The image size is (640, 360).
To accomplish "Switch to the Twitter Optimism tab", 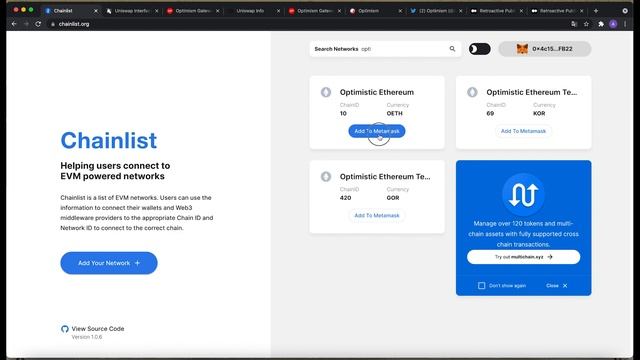I will (436, 11).
